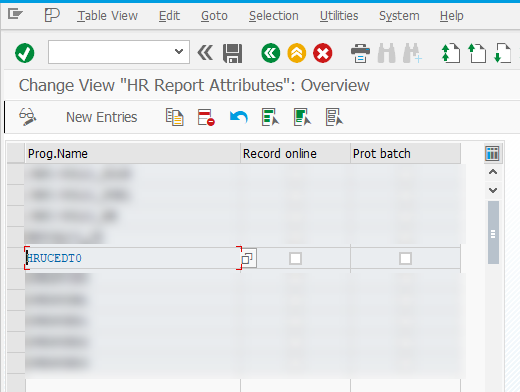Click the layout menu icon beside Table View
The height and width of the screenshot is (392, 520).
coord(52,15)
